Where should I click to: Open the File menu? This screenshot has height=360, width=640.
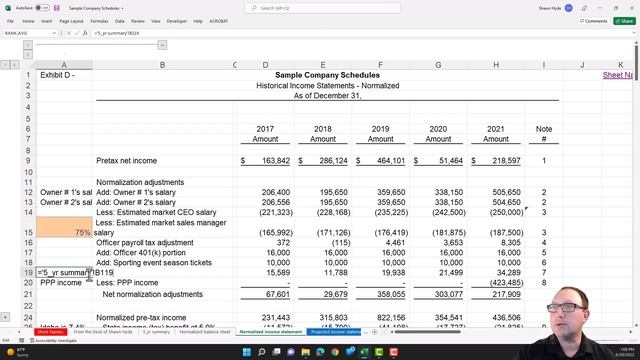10,21
